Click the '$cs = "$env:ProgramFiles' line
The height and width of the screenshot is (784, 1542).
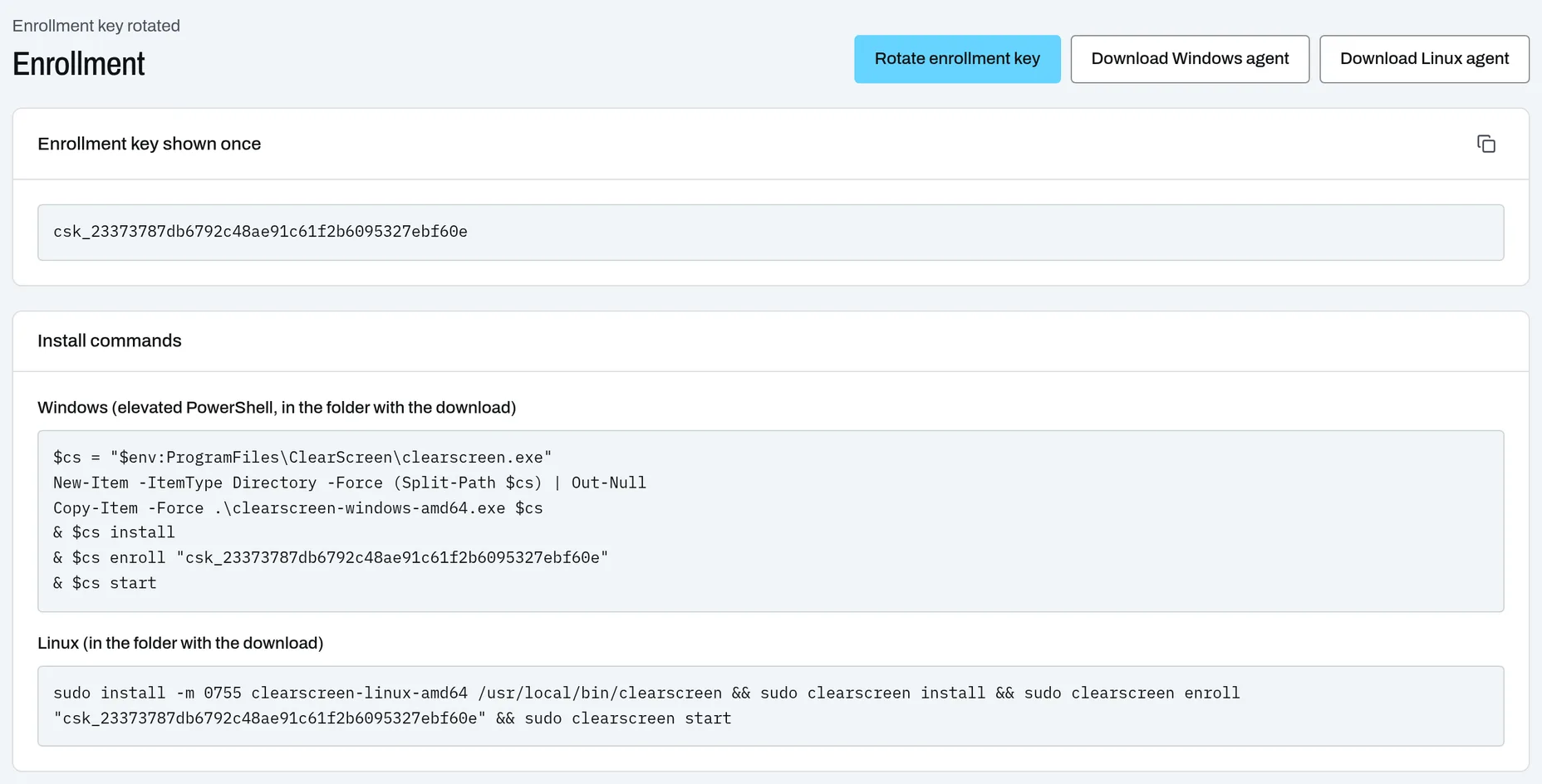coord(302,458)
